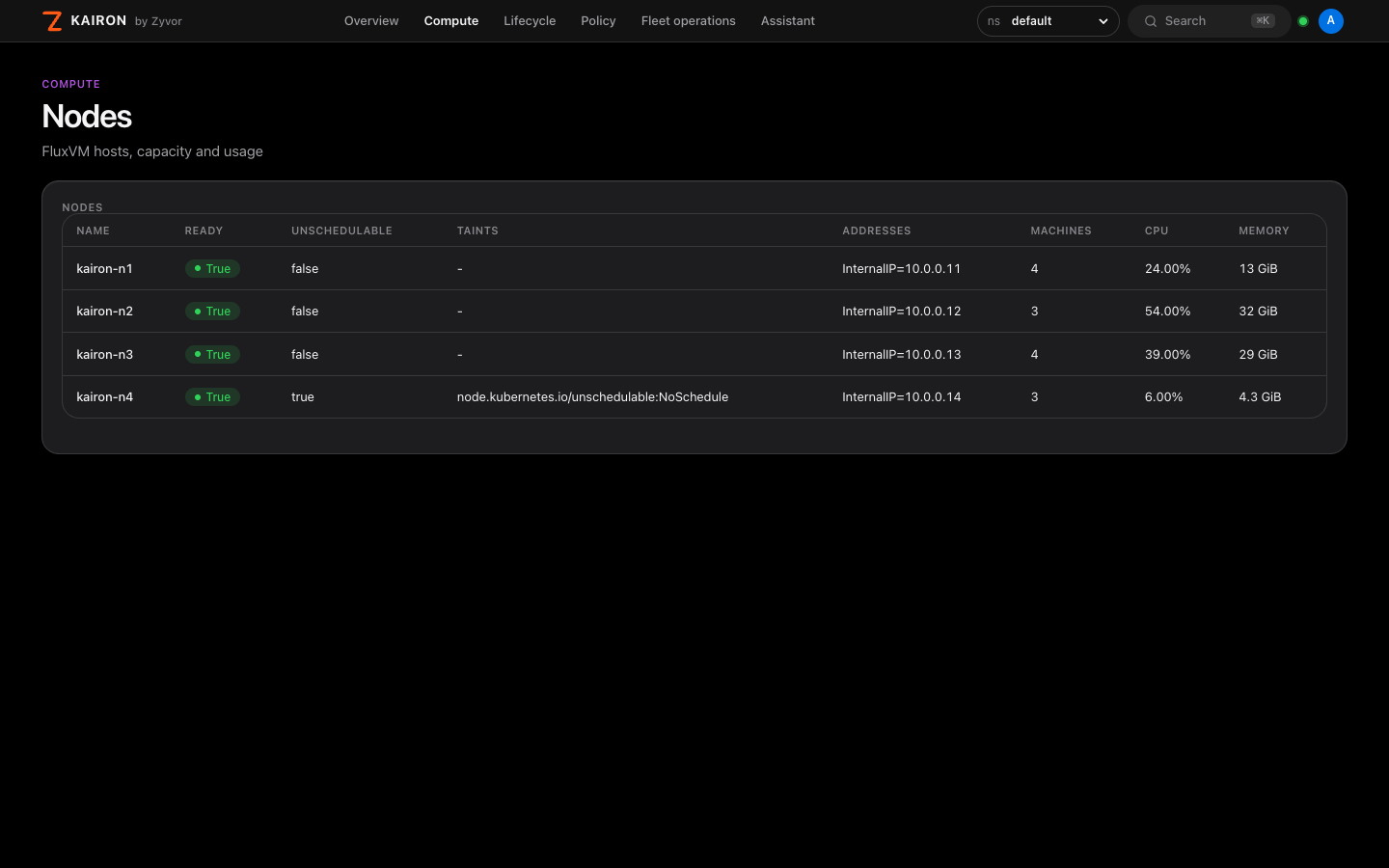Click the Taints column header
Screen dimensions: 1389x868
coord(477,231)
